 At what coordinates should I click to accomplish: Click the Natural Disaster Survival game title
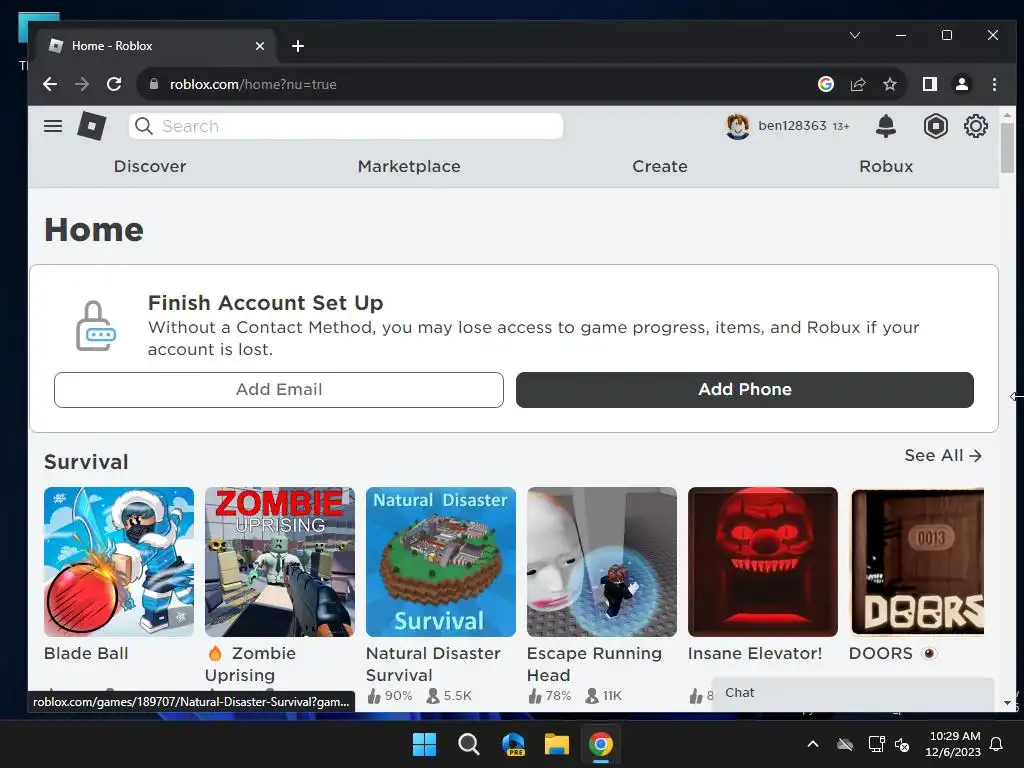click(433, 664)
